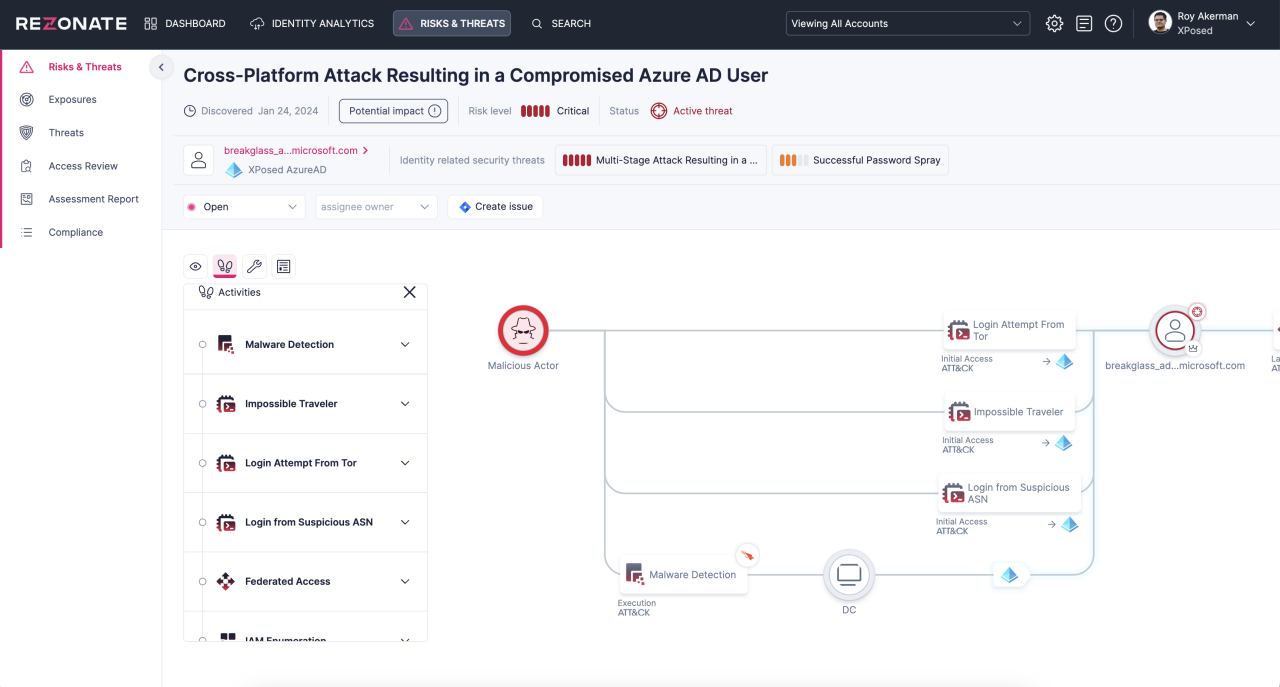Viewport: 1280px width, 687px height.
Task: Collapse the sidebar with the arrow button
Action: coord(161,67)
